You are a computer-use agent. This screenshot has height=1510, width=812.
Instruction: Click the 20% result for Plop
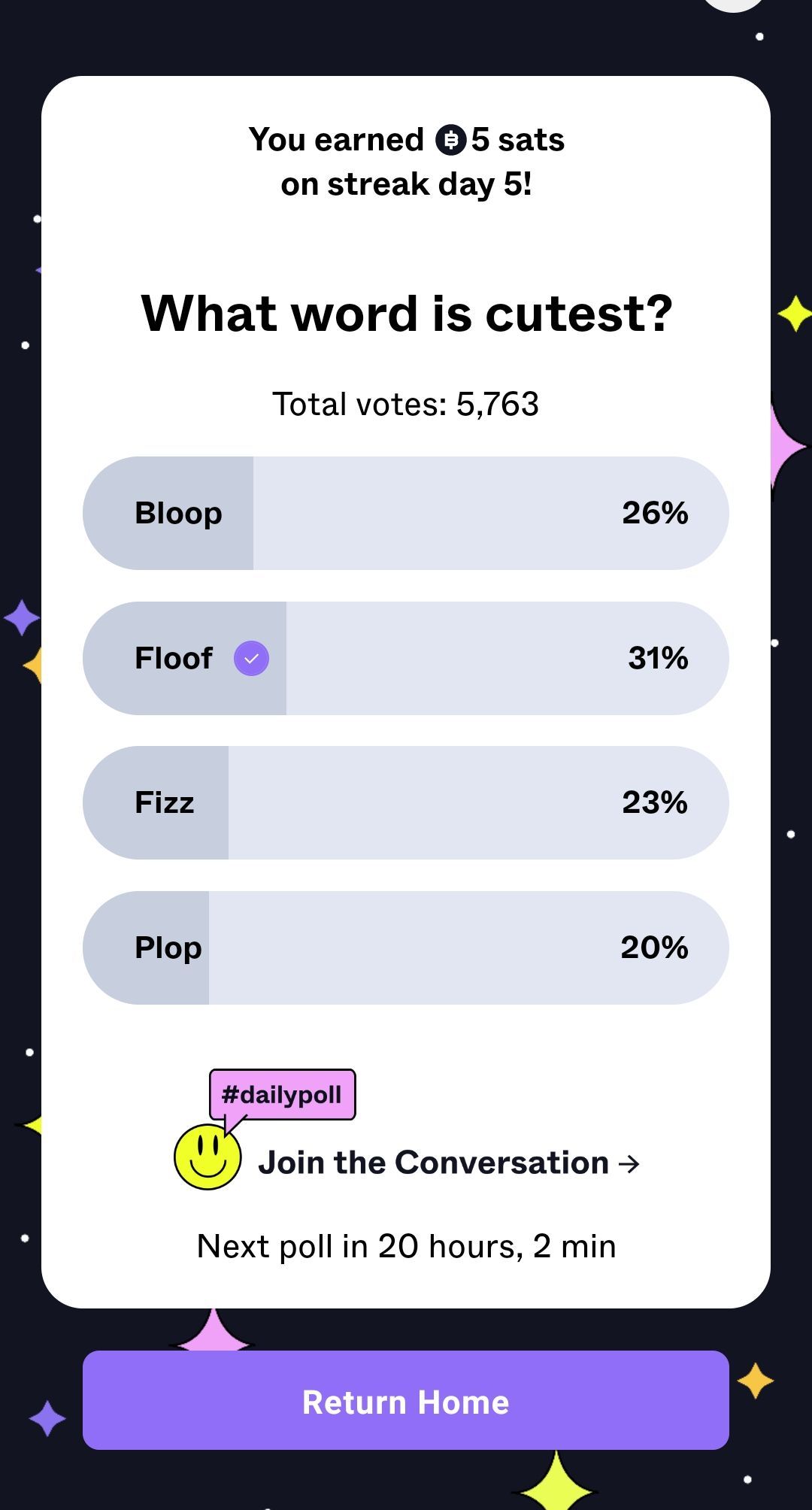654,948
